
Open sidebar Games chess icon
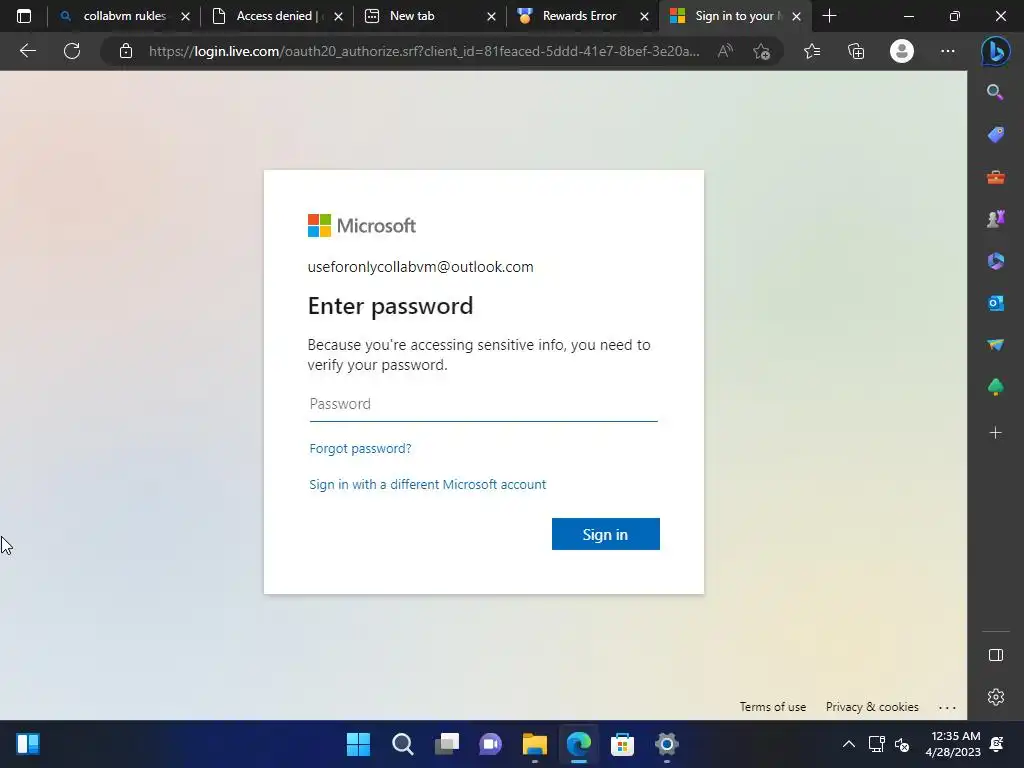tap(995, 219)
